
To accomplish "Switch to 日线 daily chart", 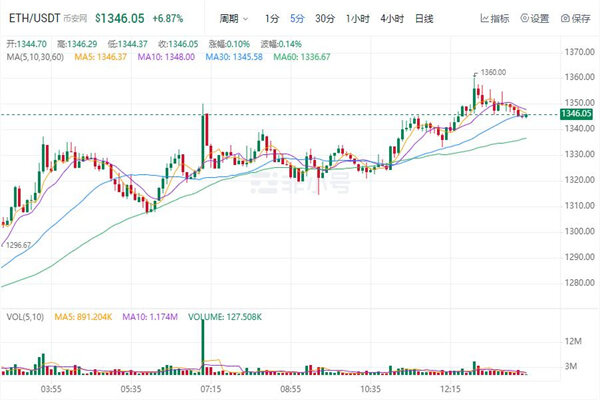I will point(423,19).
